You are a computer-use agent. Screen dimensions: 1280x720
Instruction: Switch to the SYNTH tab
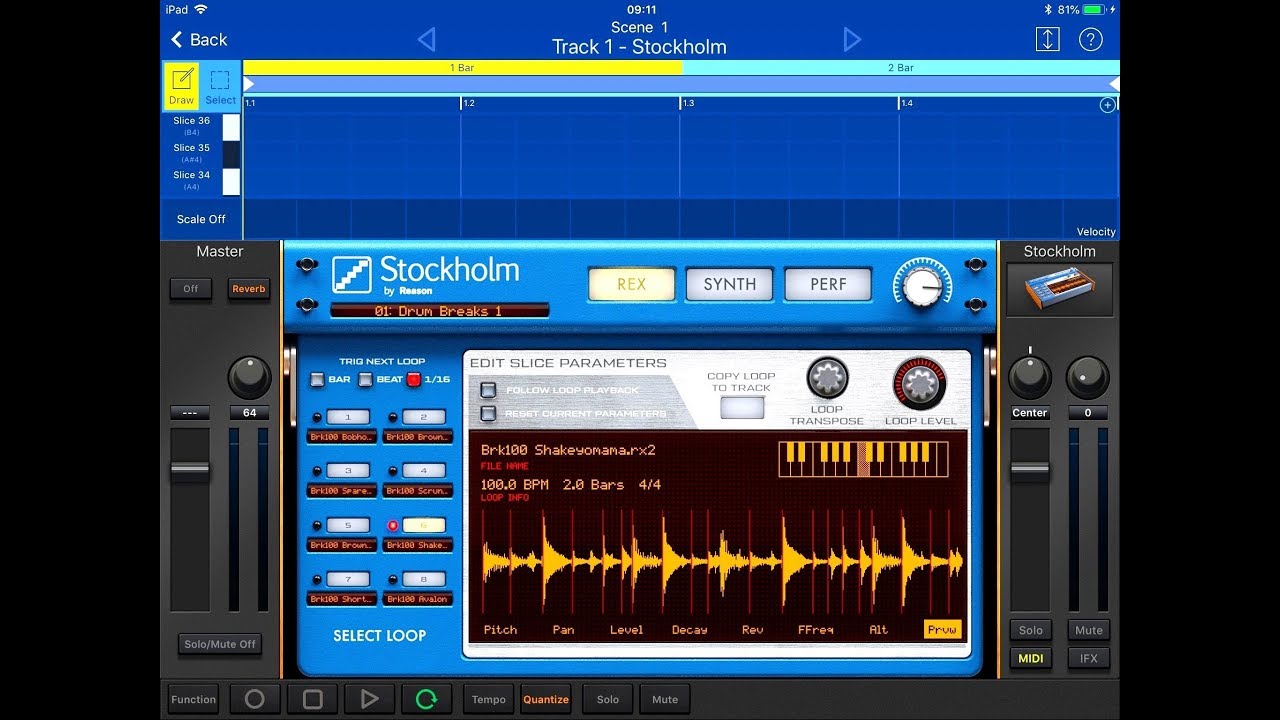coord(730,284)
